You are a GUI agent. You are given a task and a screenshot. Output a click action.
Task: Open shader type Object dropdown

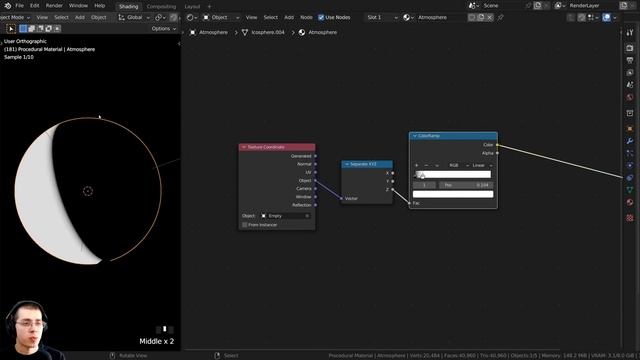coord(221,18)
